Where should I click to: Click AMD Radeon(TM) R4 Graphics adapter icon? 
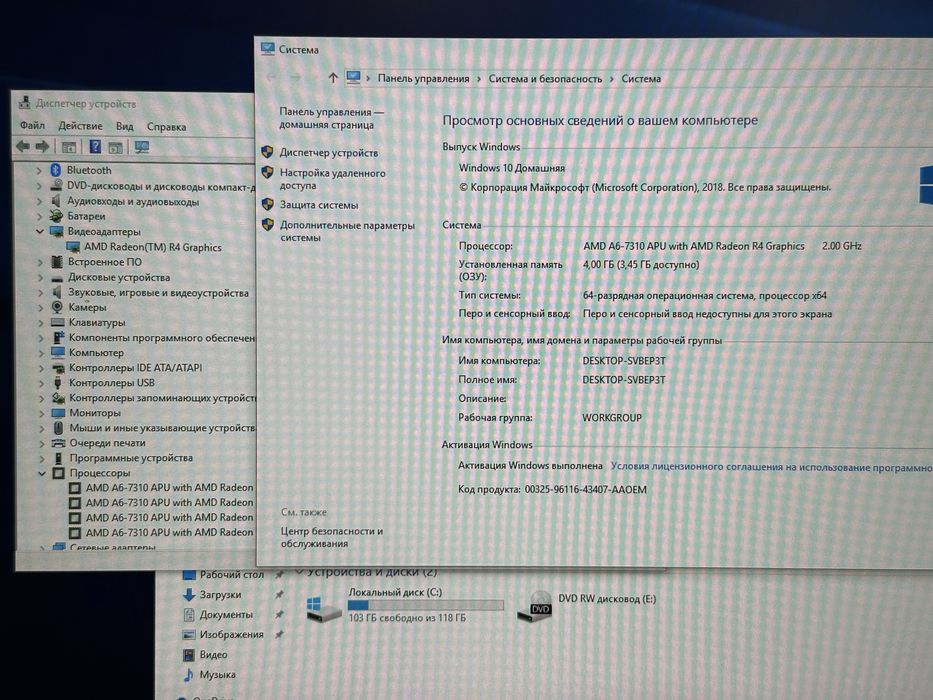(x=73, y=247)
